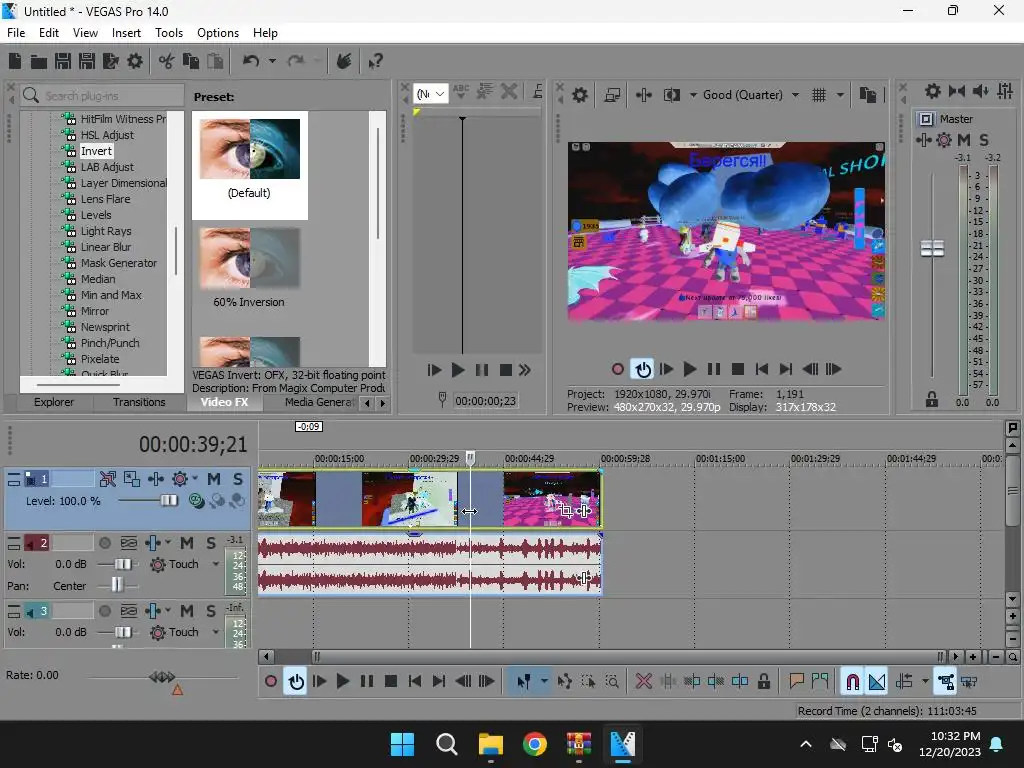Image resolution: width=1024 pixels, height=768 pixels.
Task: Play from start in the timeline transport
Action: pos(319,681)
